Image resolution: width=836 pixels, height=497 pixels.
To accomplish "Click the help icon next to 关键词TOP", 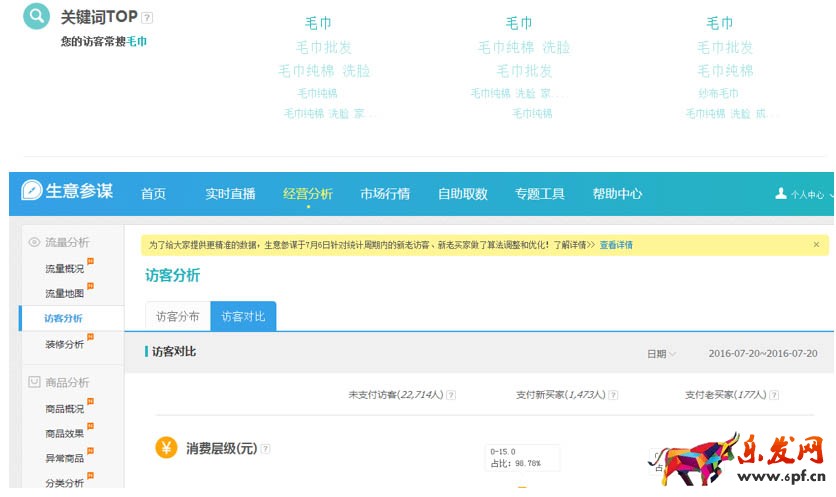I will click(x=148, y=17).
